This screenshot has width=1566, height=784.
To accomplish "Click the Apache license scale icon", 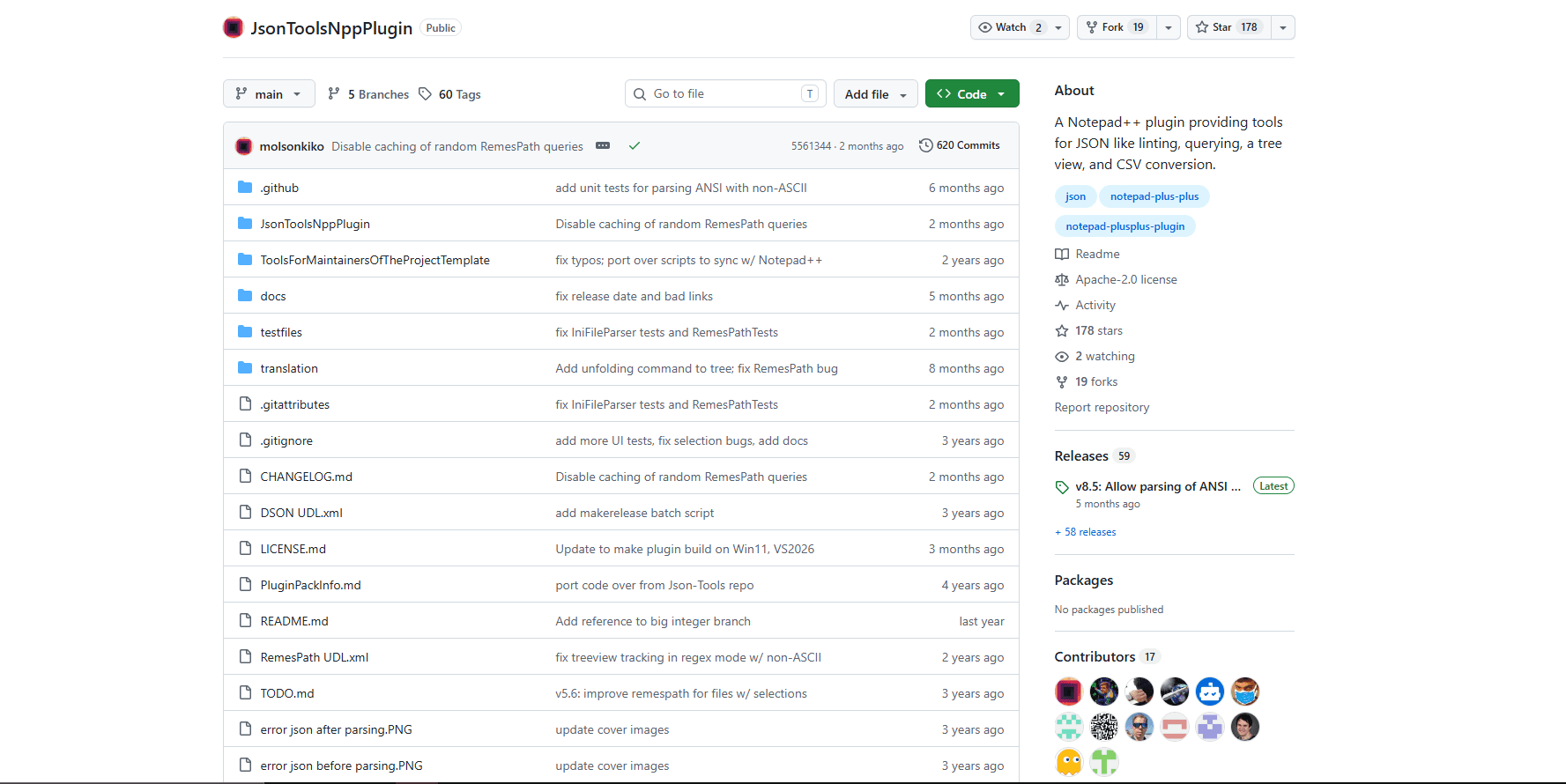I will (x=1062, y=279).
